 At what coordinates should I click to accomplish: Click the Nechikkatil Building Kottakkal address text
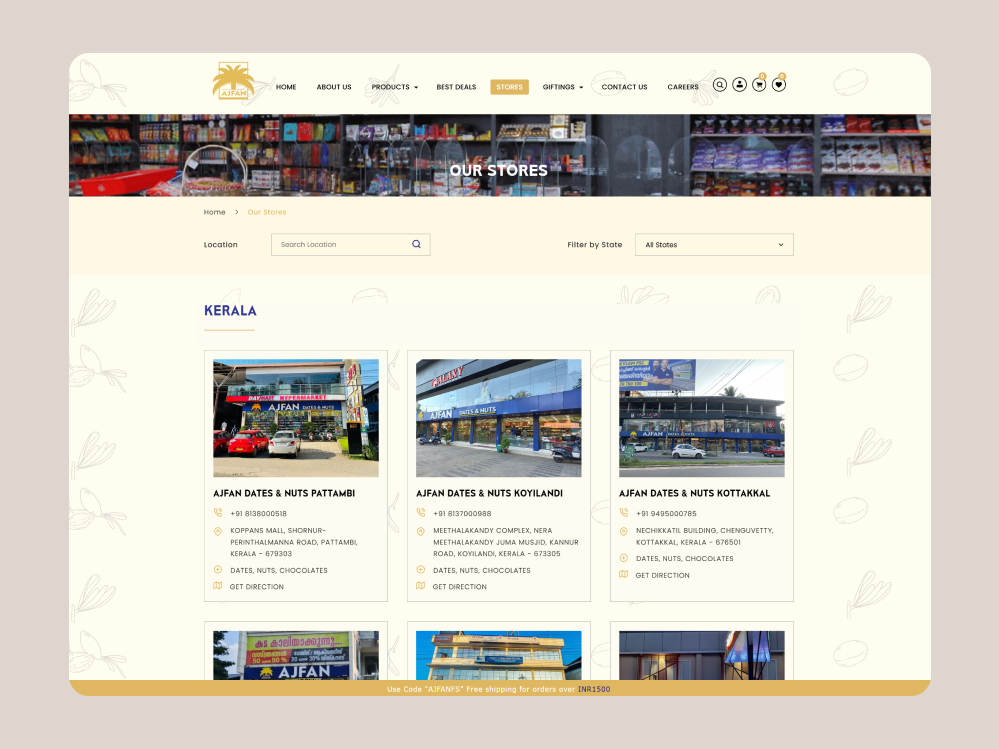705,536
